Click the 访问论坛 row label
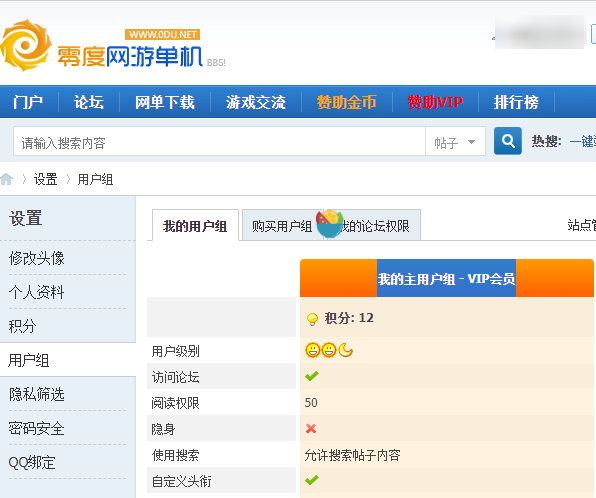 [x=175, y=377]
